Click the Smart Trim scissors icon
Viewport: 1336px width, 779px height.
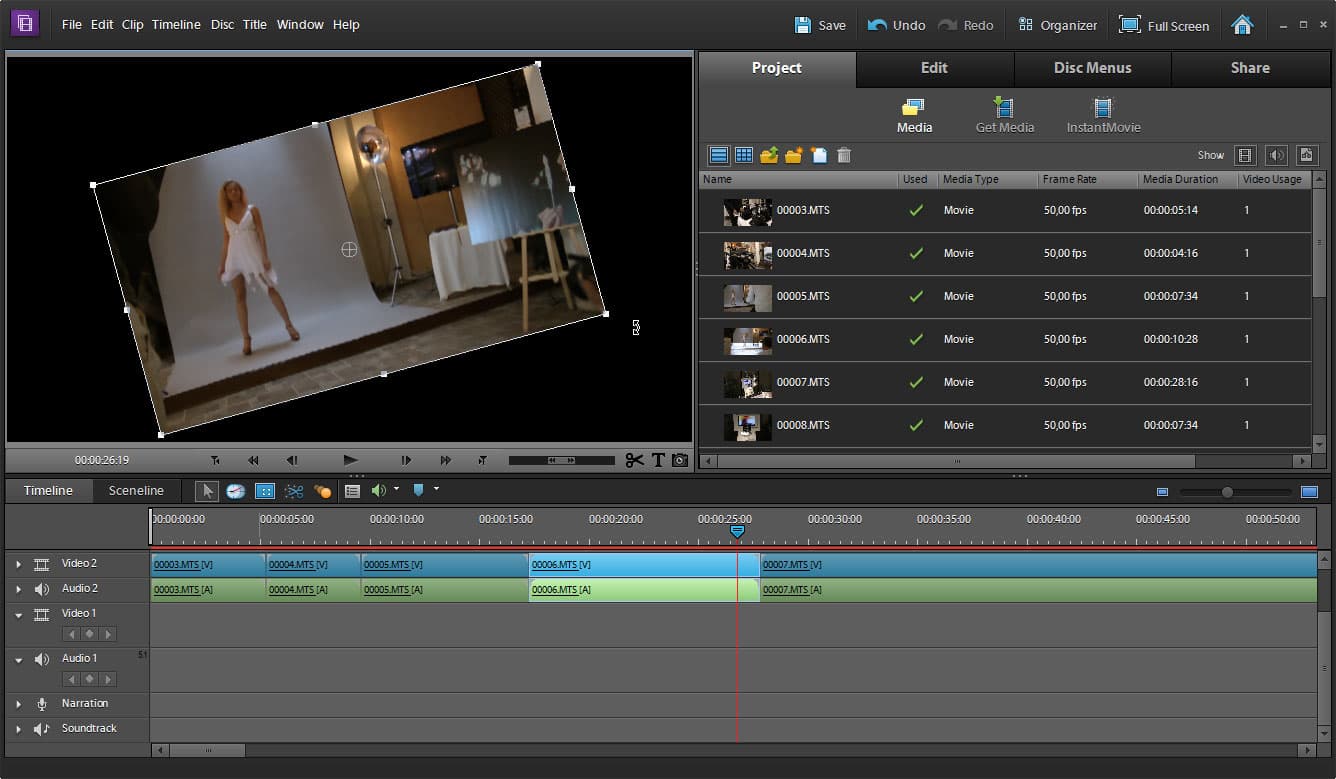pos(293,491)
